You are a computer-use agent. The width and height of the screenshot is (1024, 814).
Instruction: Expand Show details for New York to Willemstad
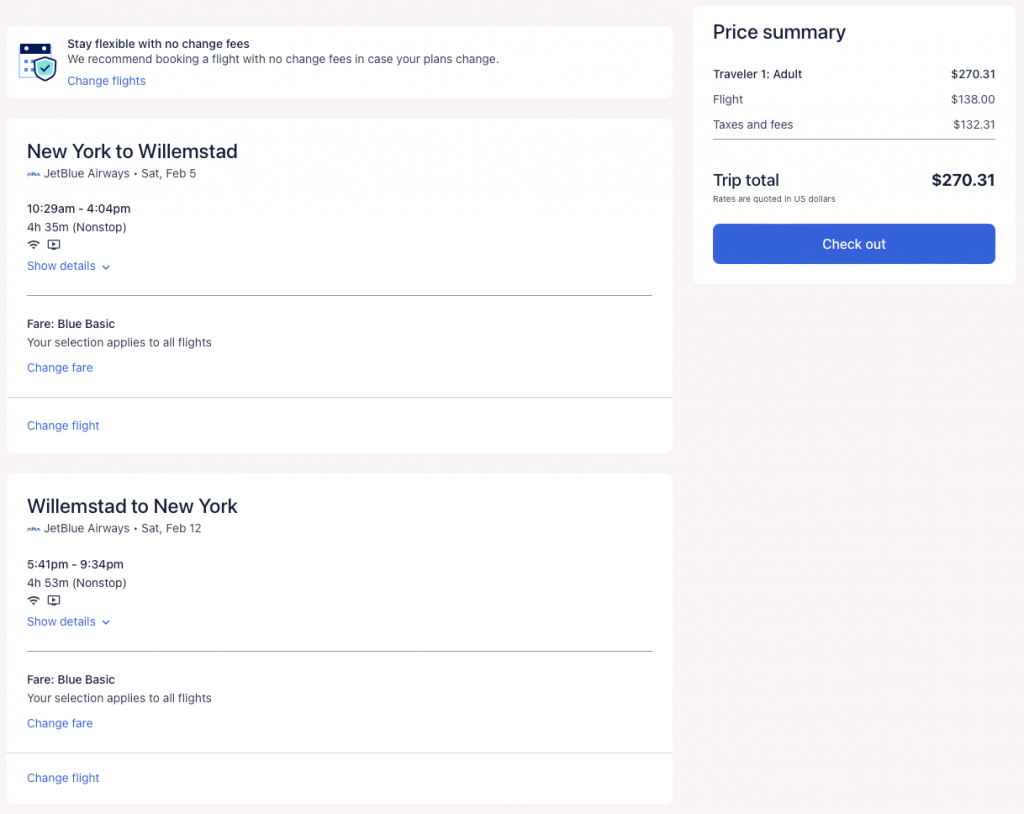click(61, 266)
